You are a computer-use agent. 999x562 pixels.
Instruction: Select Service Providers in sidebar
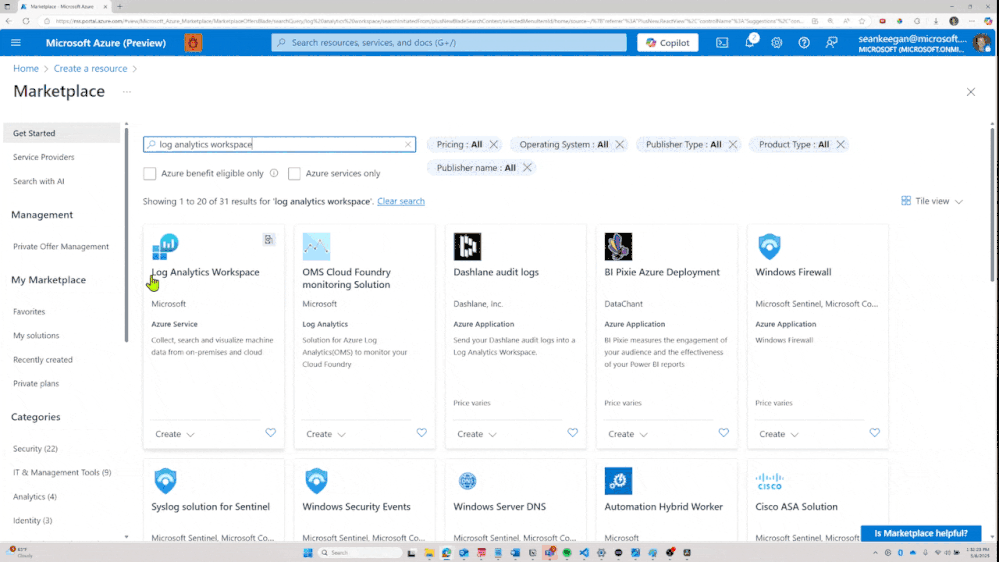43,157
